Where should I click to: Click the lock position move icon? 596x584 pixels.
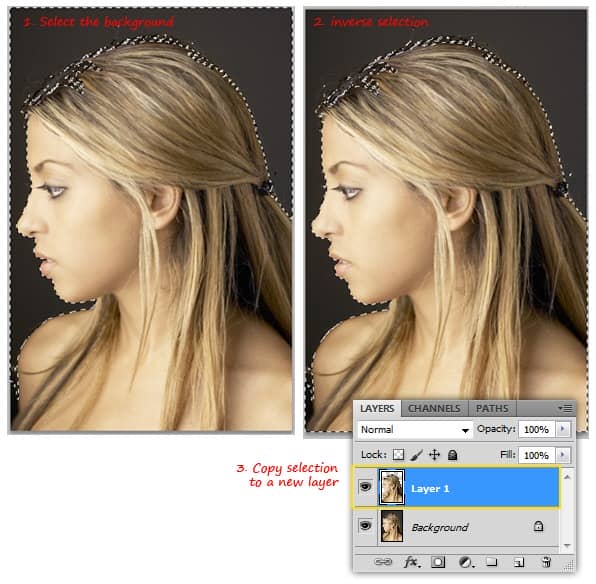(x=434, y=455)
